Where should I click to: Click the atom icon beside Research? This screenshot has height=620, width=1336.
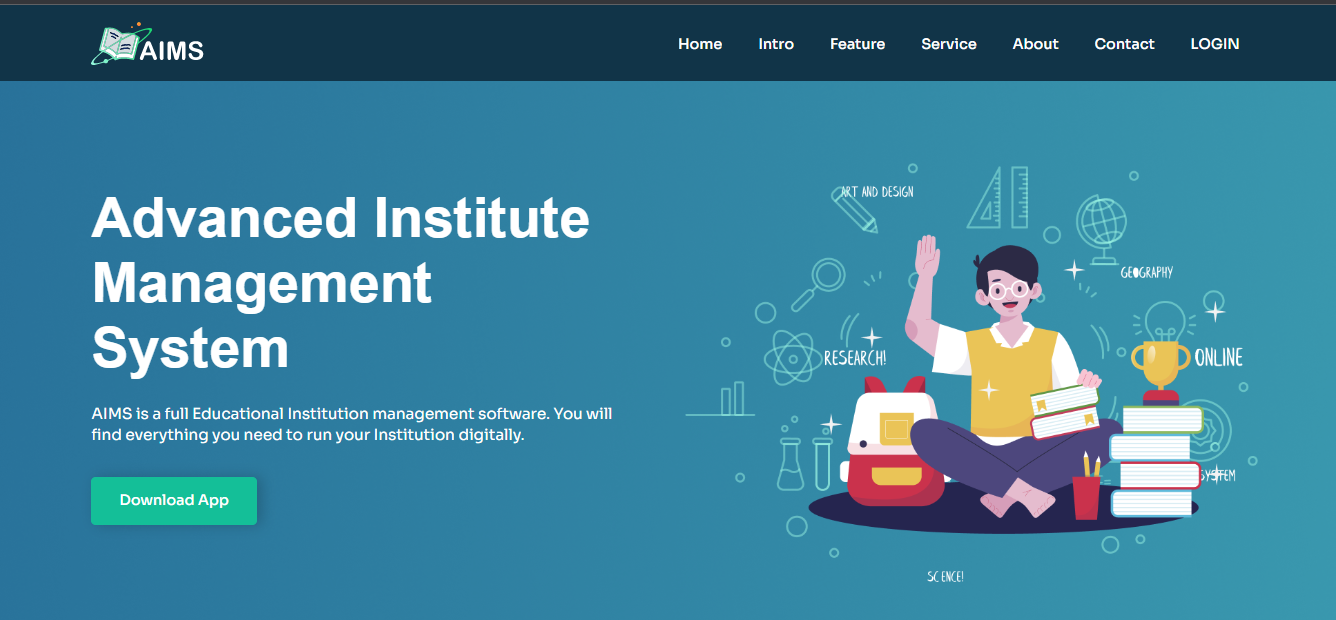[x=793, y=358]
